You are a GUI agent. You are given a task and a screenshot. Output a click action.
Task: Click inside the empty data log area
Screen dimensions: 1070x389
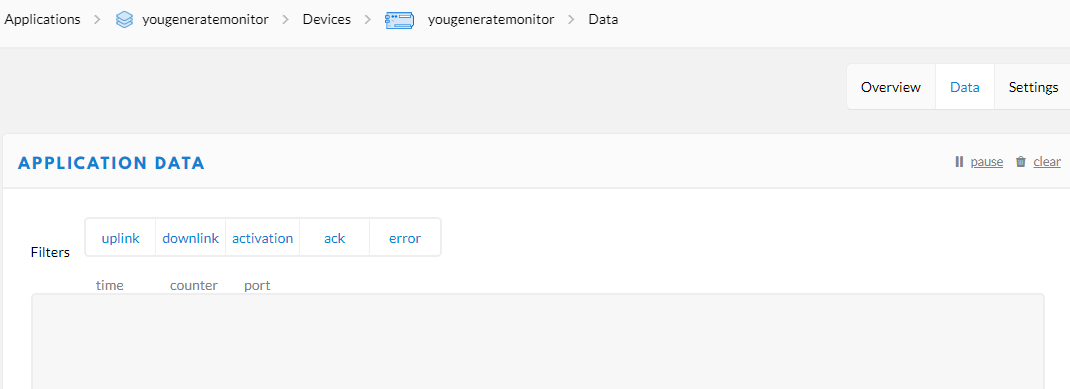click(x=538, y=341)
